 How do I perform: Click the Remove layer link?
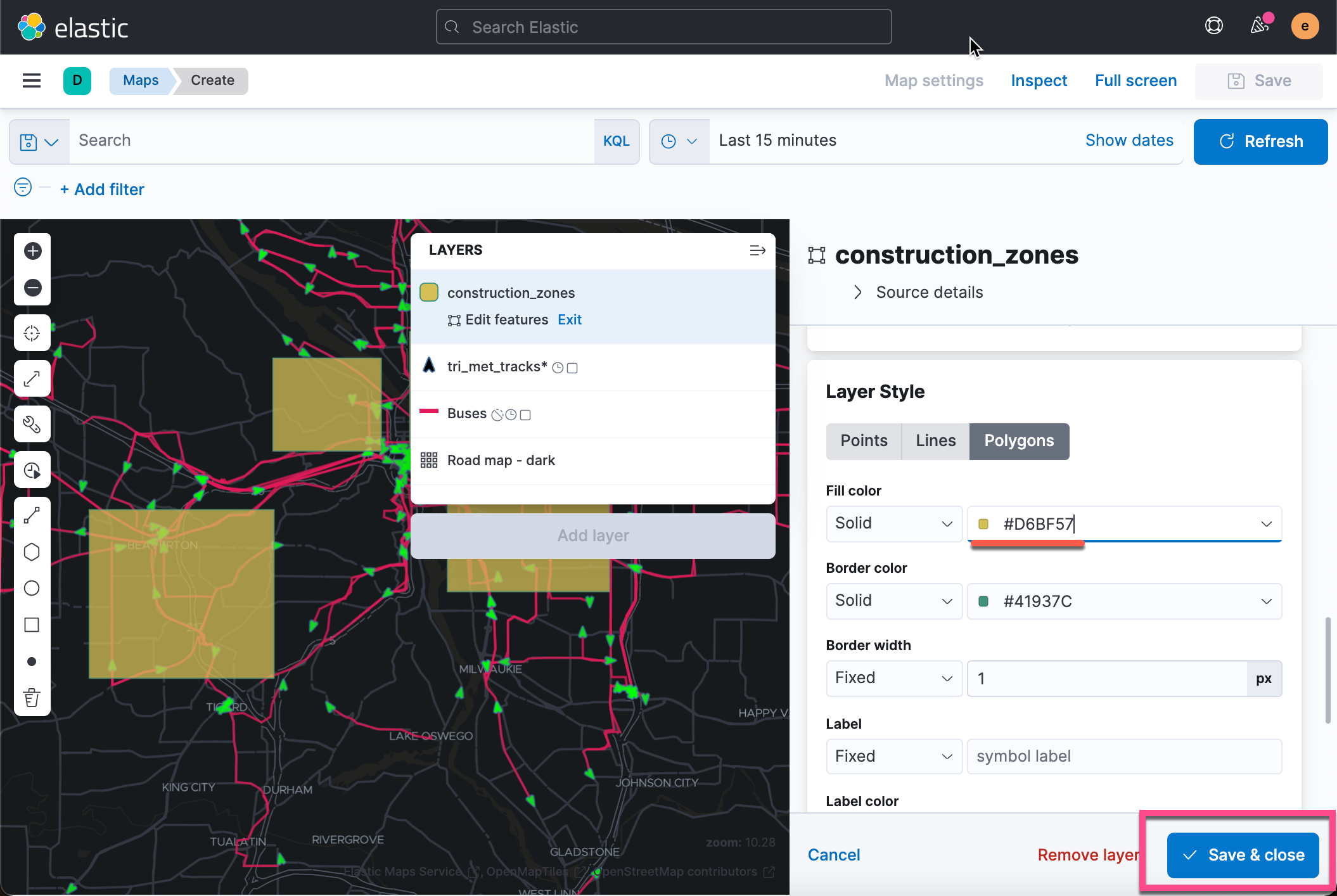(x=1087, y=855)
